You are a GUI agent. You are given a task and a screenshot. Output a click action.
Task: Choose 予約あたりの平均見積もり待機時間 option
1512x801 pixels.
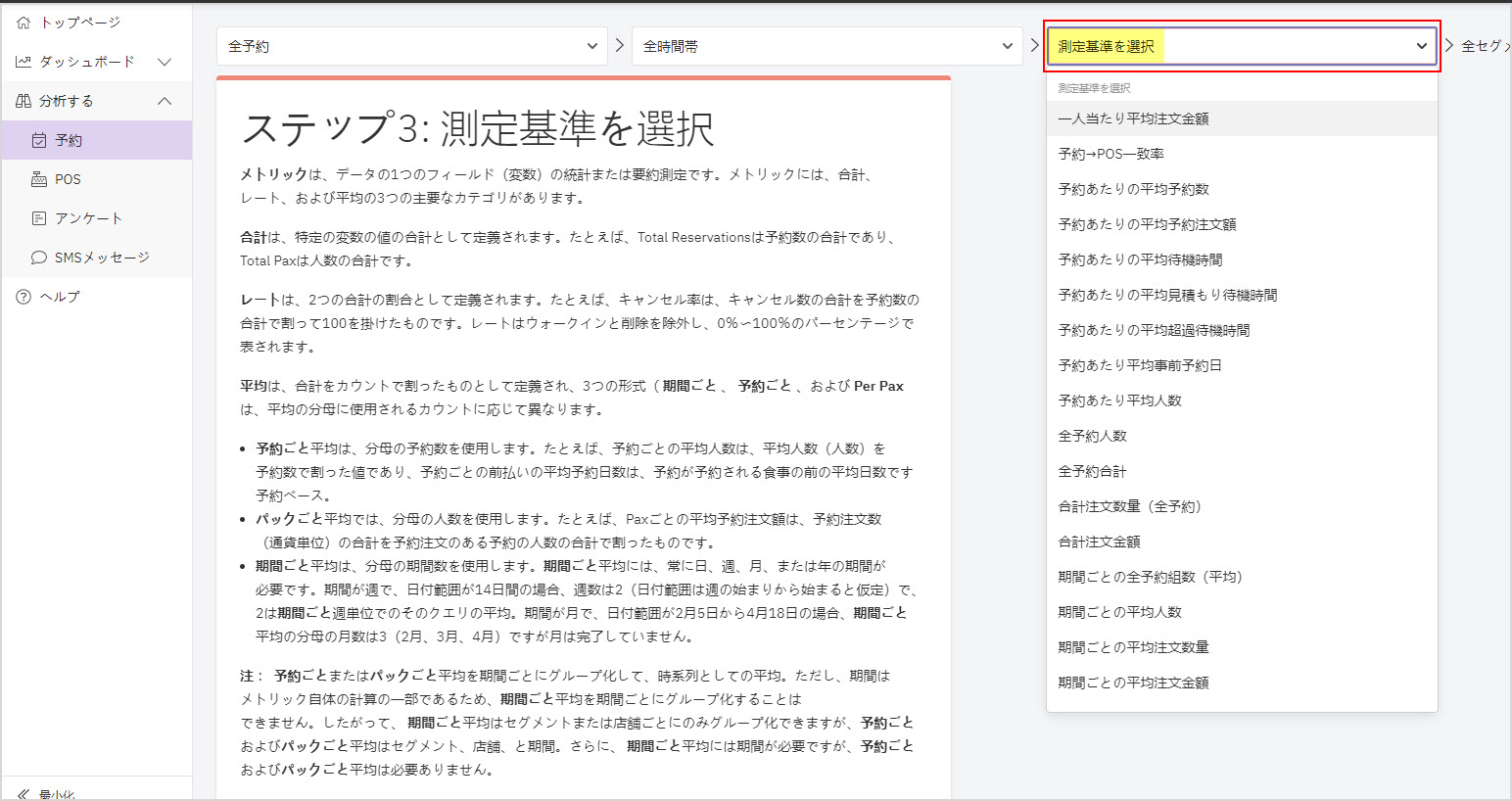pos(1242,295)
